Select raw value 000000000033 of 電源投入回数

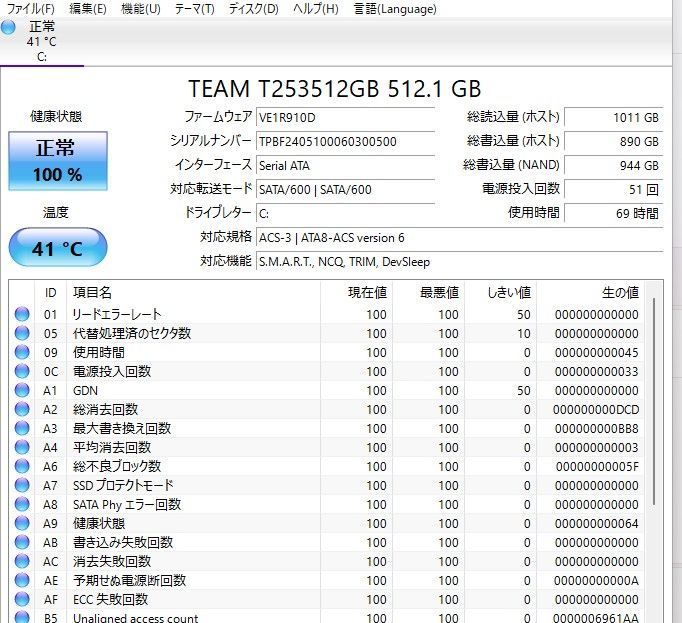(x=596, y=372)
